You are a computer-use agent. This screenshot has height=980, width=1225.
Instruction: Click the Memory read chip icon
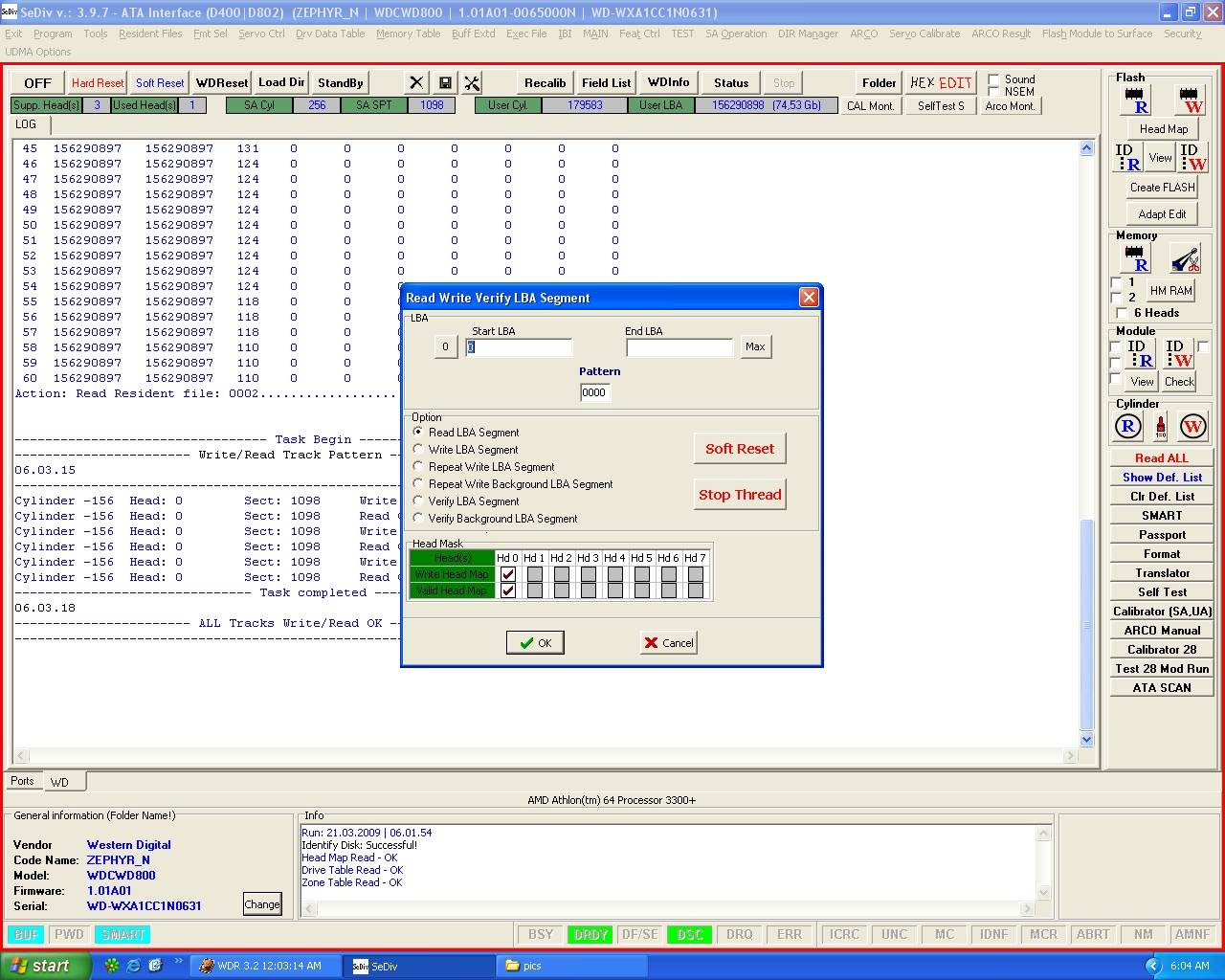(x=1136, y=258)
